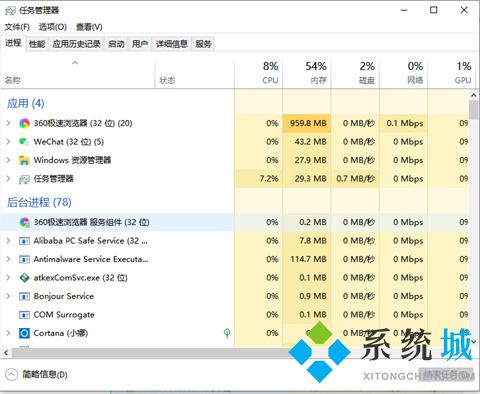Click the 360 browser app icon
The image size is (480, 394).
tap(24, 123)
